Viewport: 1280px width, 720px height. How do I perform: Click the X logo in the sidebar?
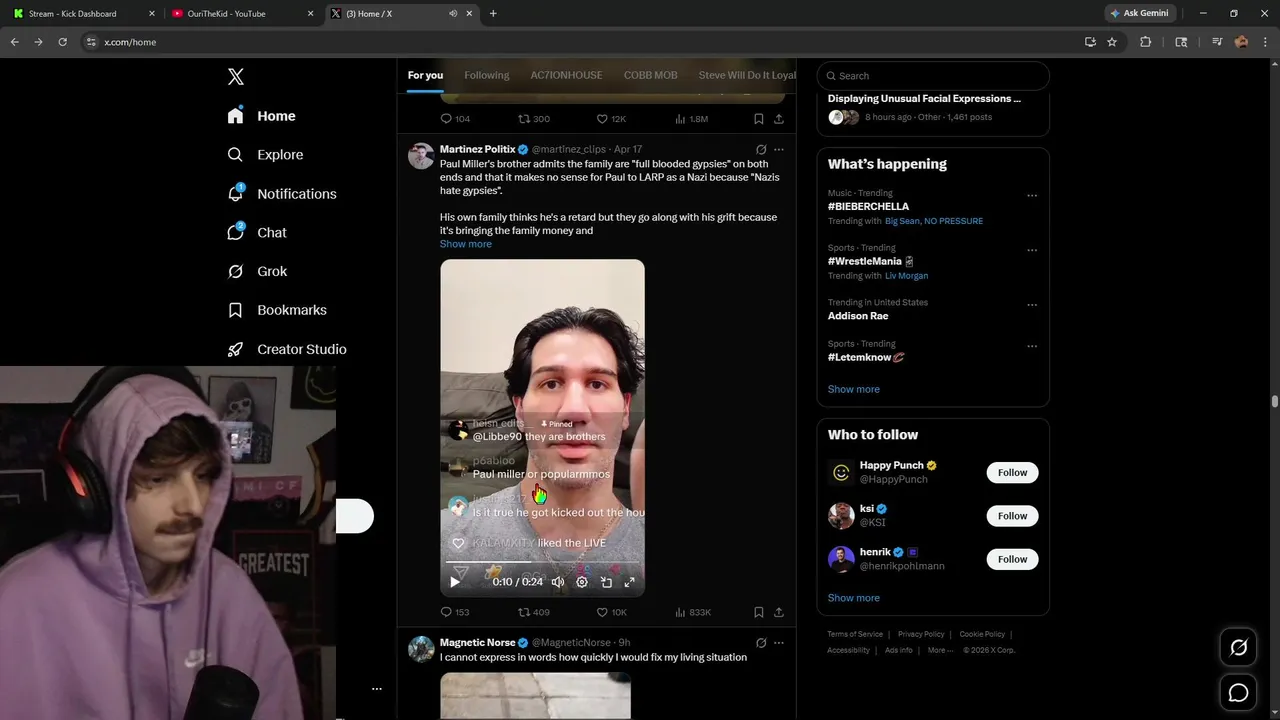[235, 77]
